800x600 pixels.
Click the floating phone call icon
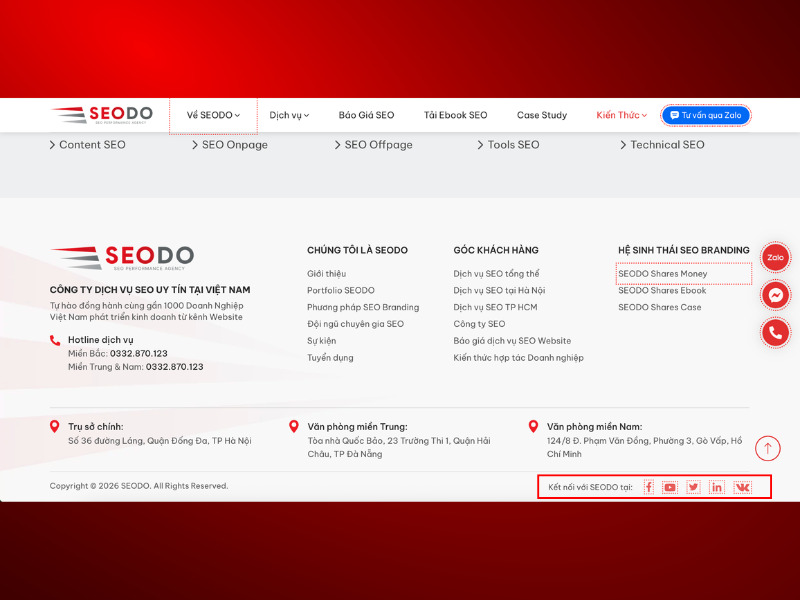click(x=776, y=333)
